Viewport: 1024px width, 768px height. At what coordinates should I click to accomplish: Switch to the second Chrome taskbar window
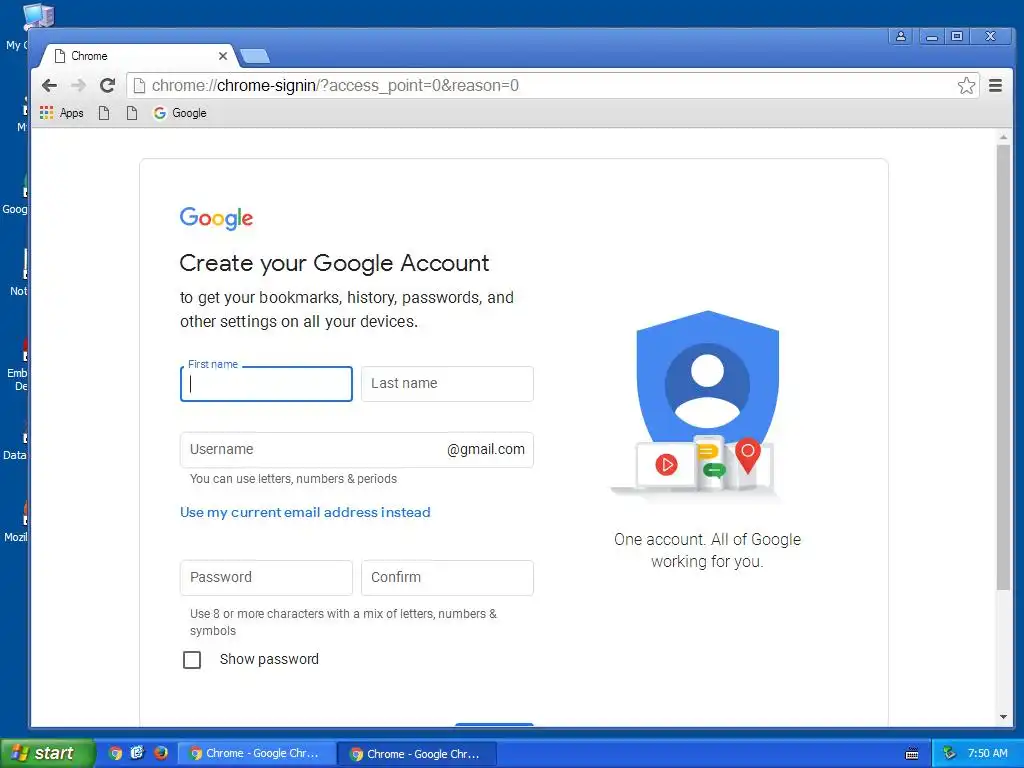(417, 754)
